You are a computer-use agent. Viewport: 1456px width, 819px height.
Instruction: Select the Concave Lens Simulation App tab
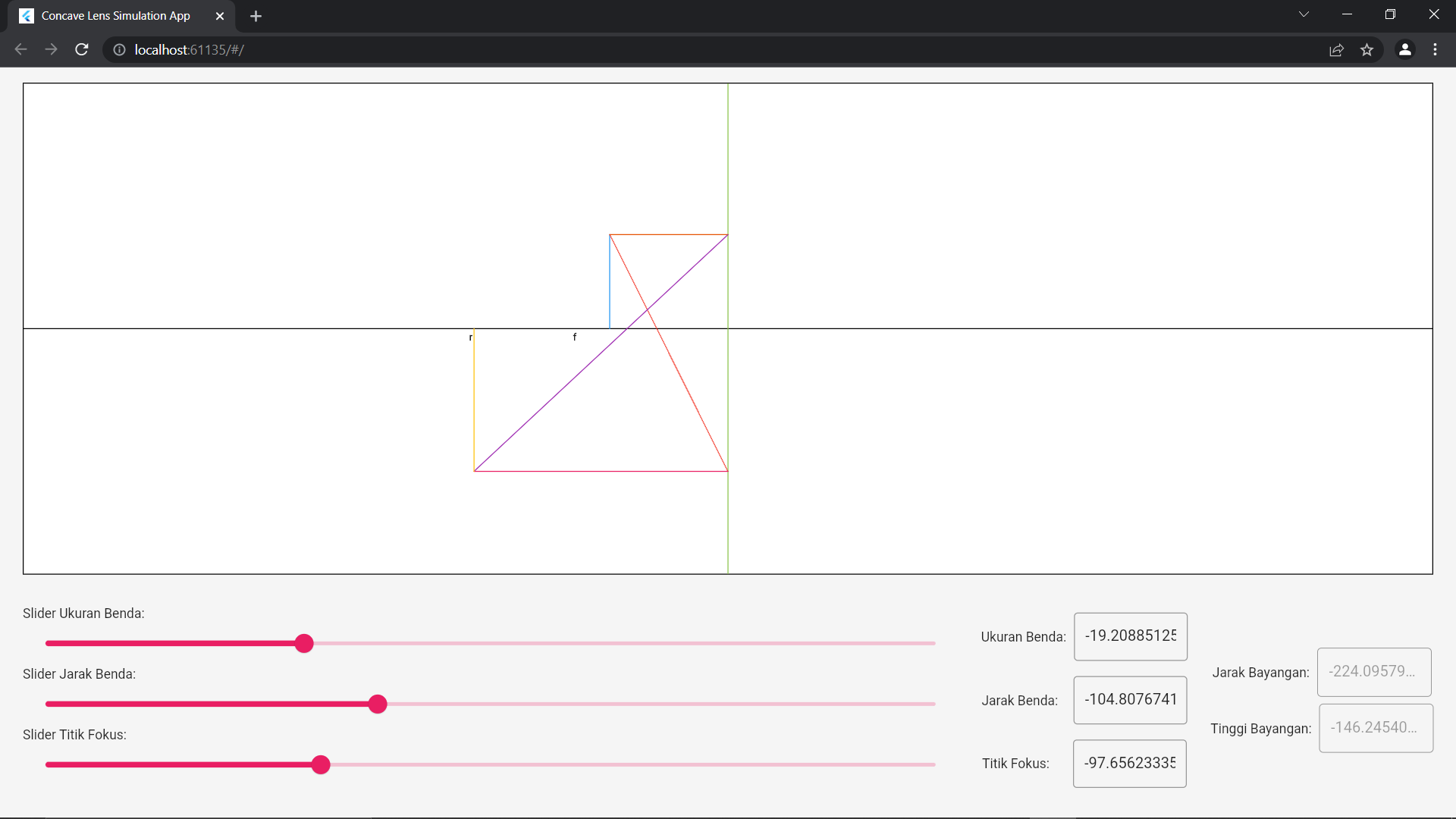[115, 16]
